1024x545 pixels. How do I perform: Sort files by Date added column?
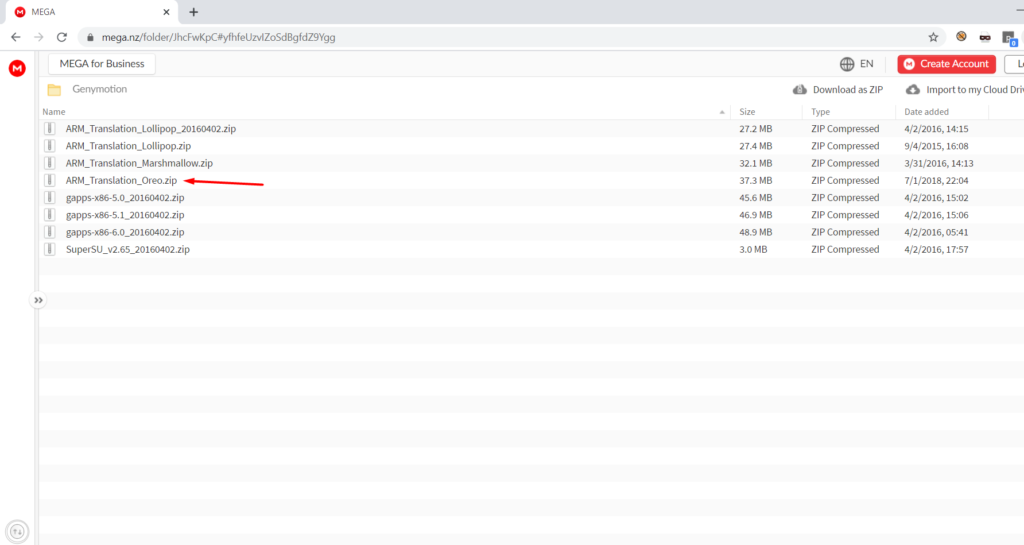pos(926,112)
